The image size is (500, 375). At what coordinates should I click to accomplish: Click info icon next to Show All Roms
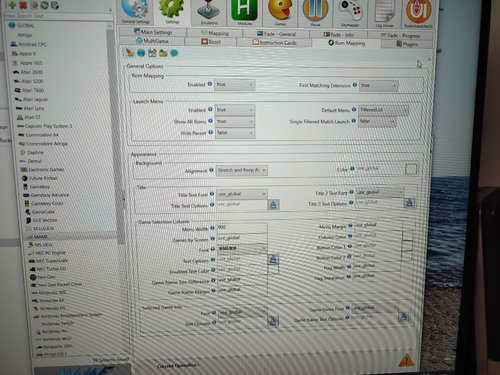210,121
